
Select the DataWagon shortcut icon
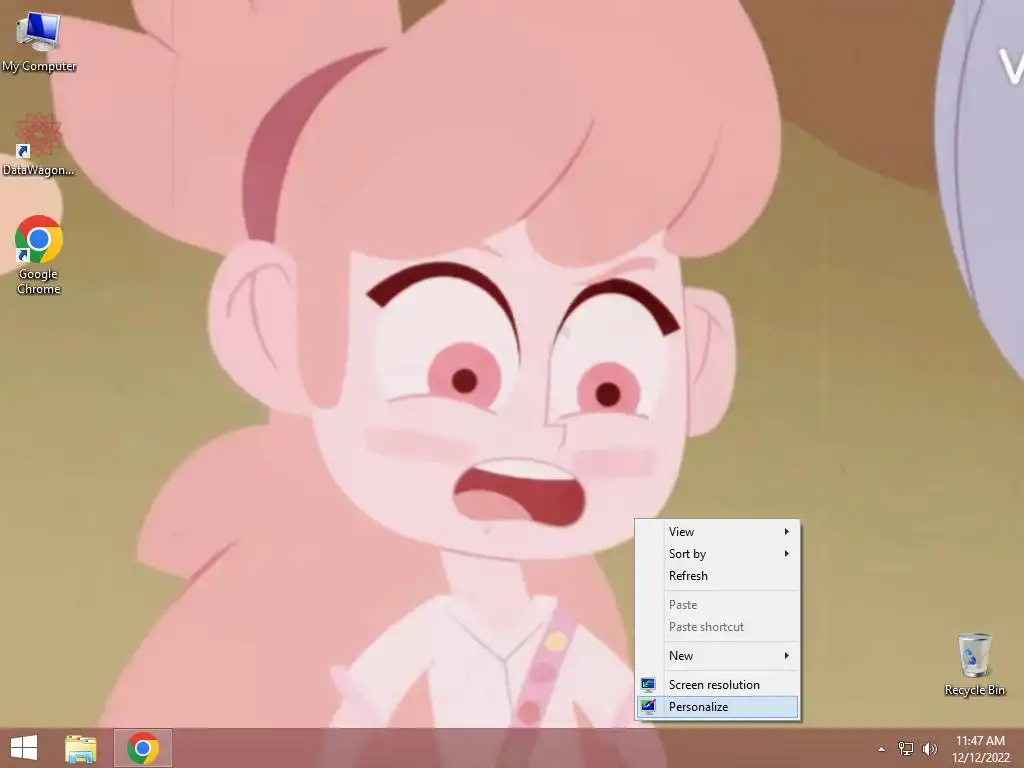click(39, 144)
